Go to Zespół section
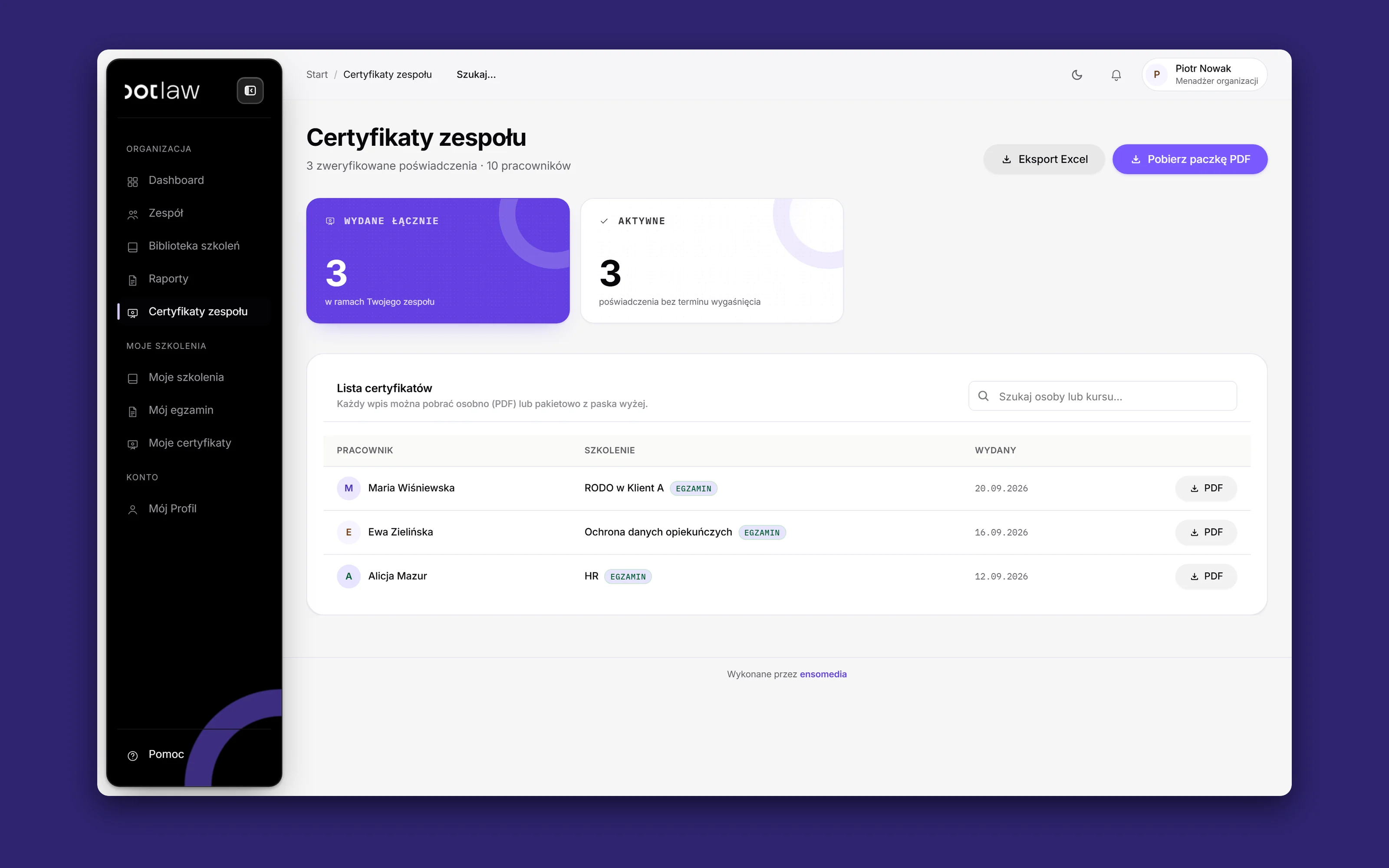This screenshot has width=1389, height=868. pyautogui.click(x=194, y=213)
